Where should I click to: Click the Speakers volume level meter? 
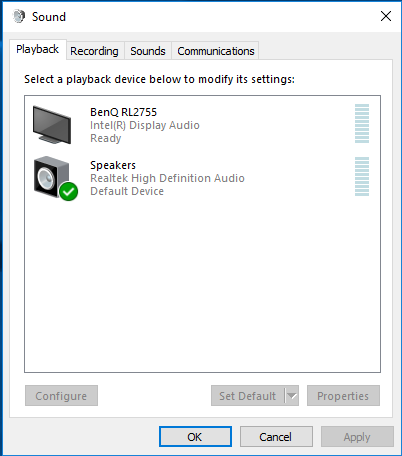coord(362,176)
